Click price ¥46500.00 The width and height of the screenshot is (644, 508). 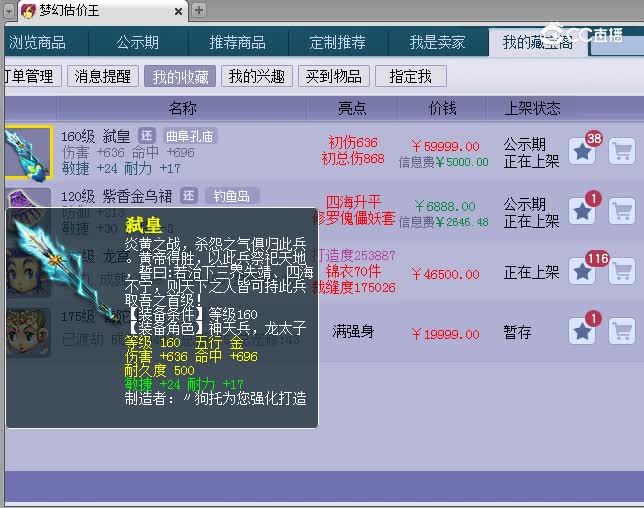[x=445, y=274]
